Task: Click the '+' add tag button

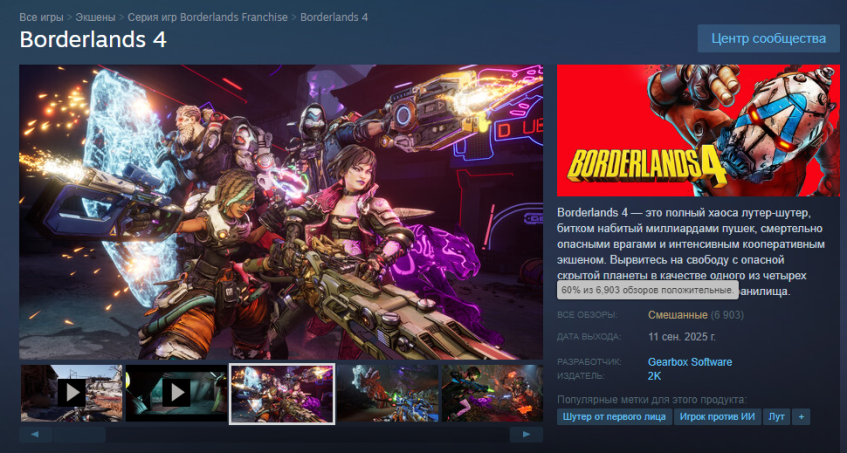Action: (x=801, y=417)
